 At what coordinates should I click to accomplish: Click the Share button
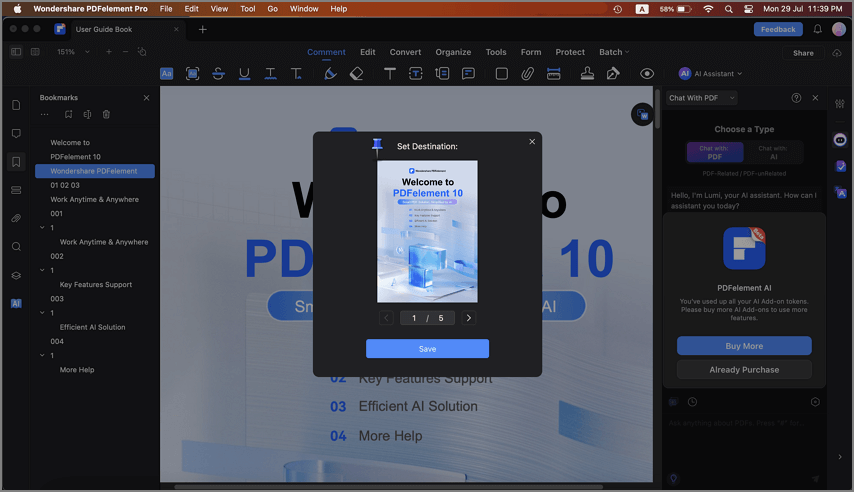pos(803,53)
